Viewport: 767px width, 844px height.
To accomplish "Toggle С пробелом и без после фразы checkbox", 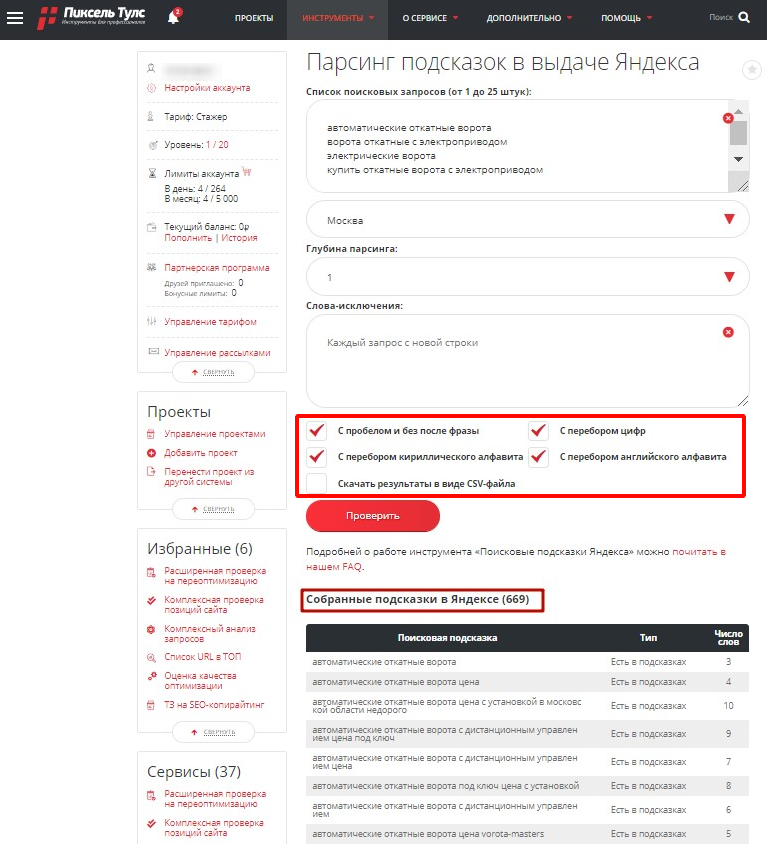I will pyautogui.click(x=316, y=431).
